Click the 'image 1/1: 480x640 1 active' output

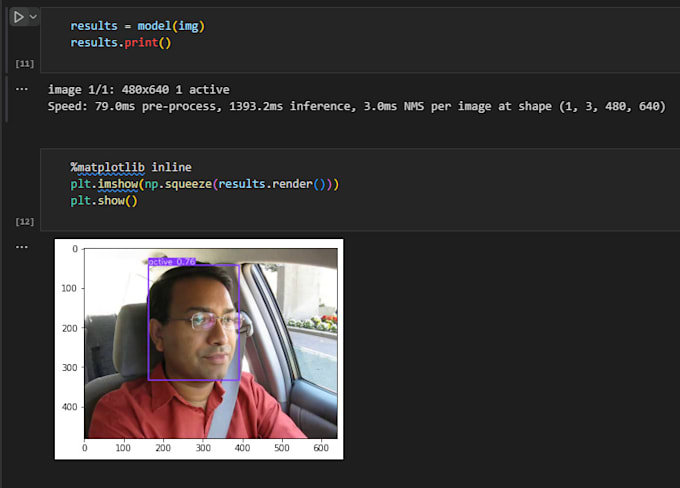coord(139,90)
